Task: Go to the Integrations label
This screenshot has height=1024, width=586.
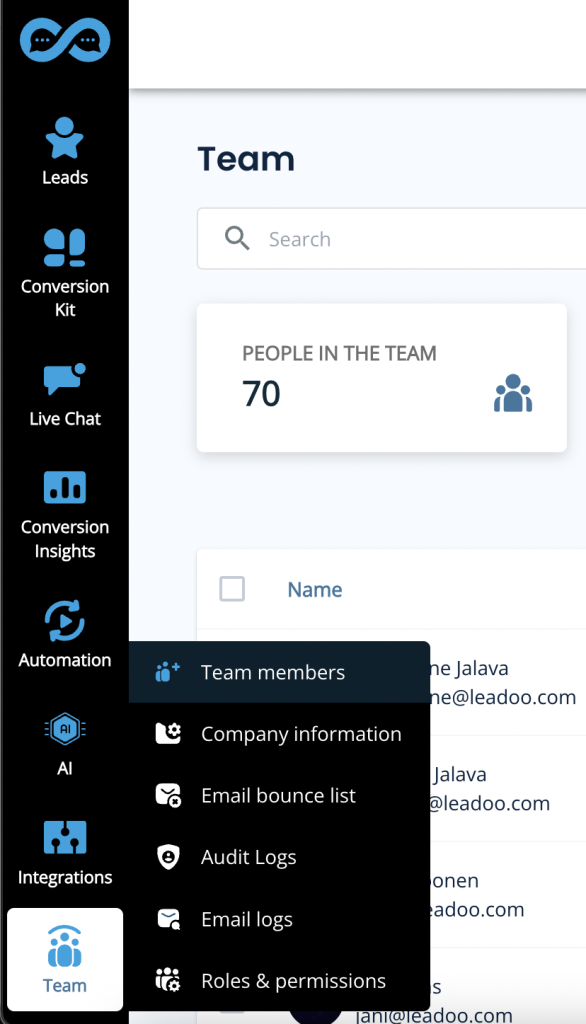Action: coord(65,877)
